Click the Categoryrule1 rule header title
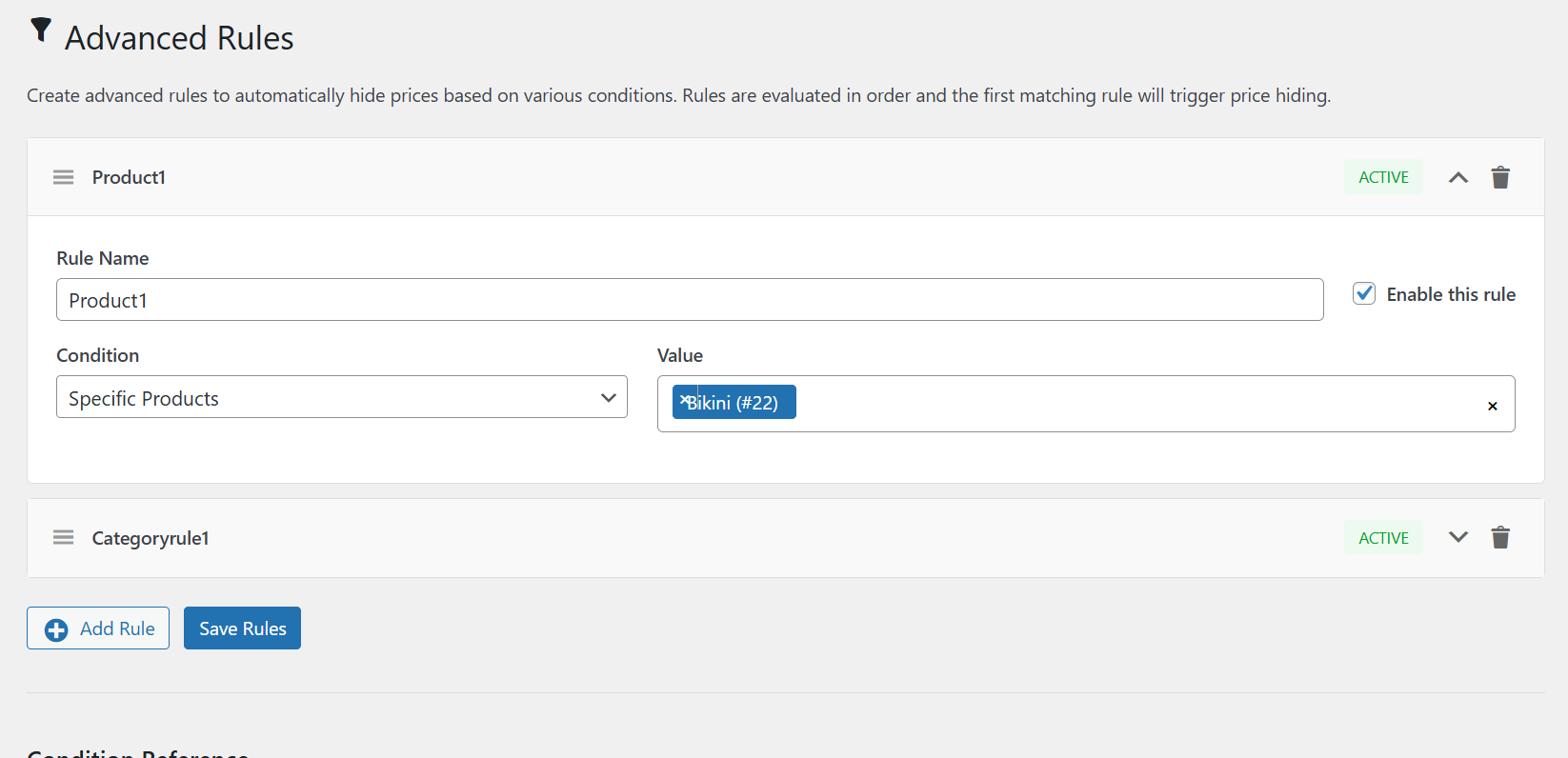 (x=151, y=538)
